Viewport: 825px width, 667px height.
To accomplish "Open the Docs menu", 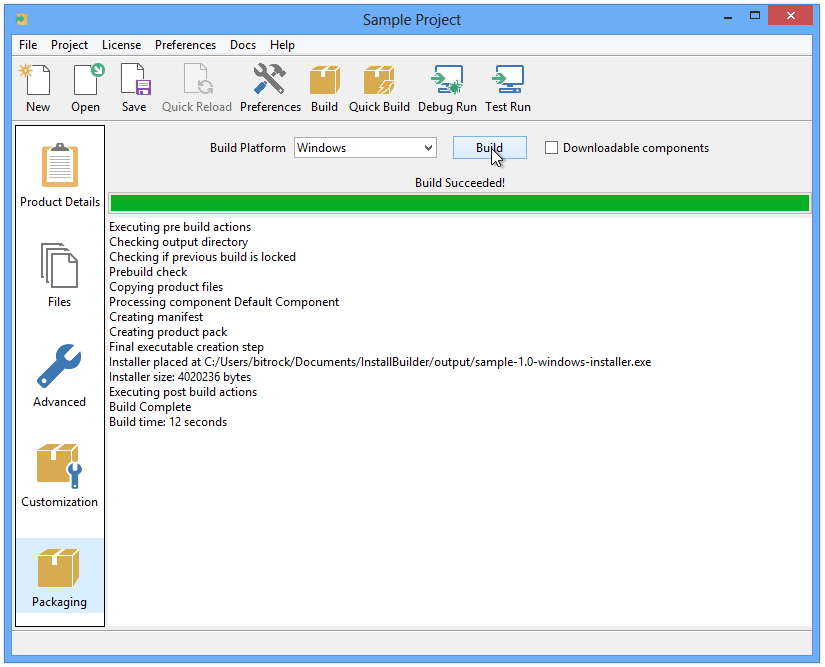I will coord(243,45).
